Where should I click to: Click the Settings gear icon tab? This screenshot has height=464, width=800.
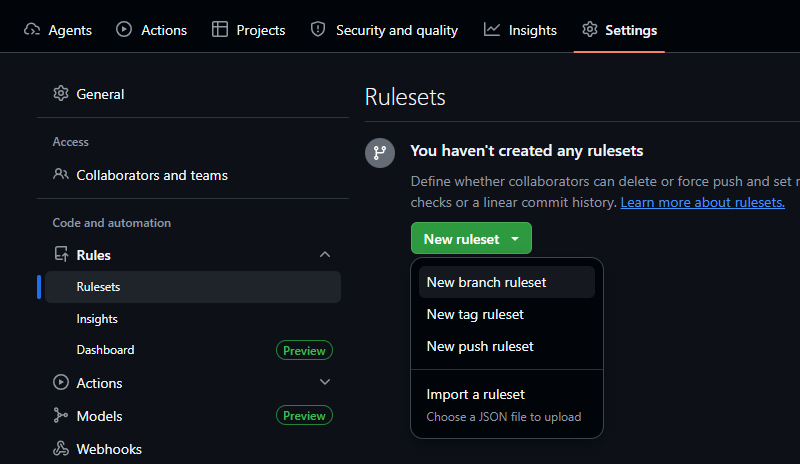coord(590,29)
